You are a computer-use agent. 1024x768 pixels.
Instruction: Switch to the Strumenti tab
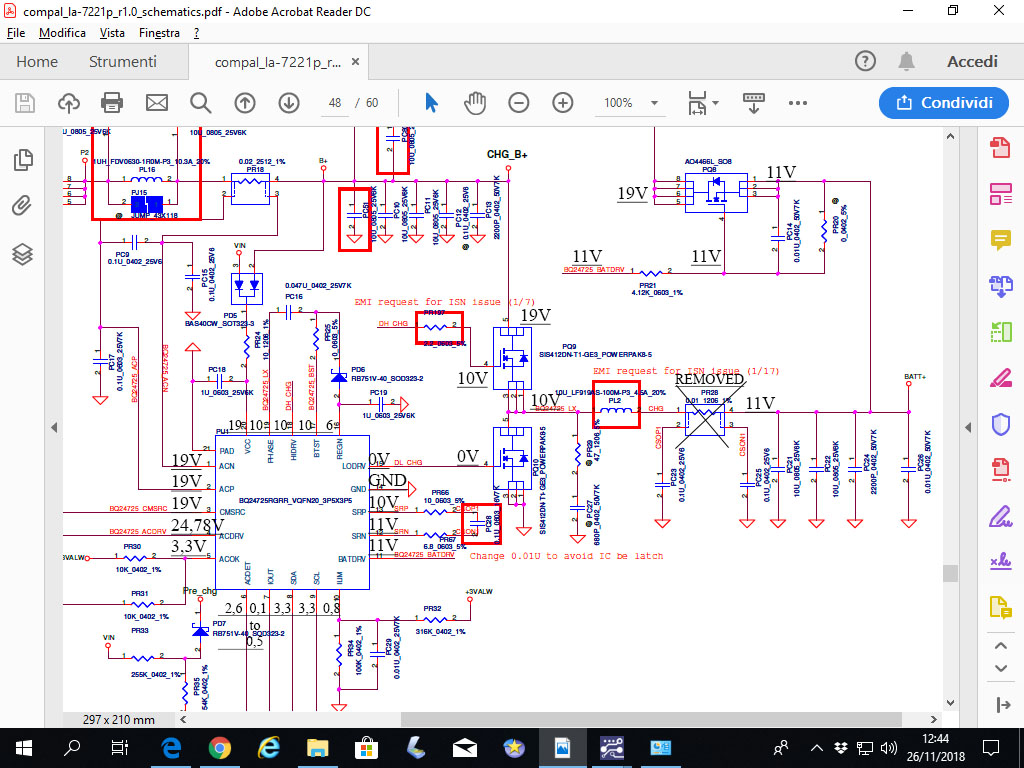(123, 62)
